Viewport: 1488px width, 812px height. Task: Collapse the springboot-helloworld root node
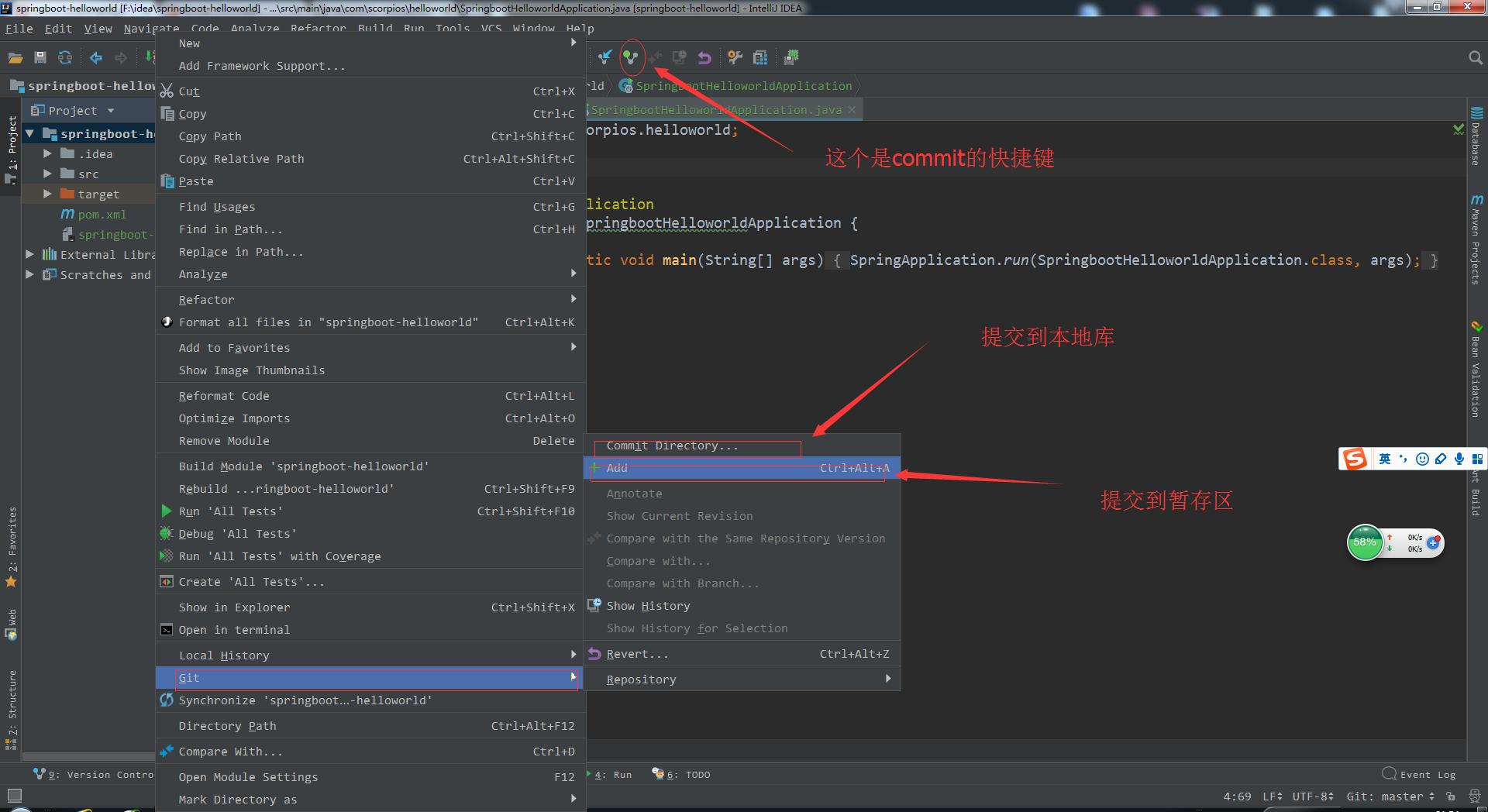tap(29, 134)
